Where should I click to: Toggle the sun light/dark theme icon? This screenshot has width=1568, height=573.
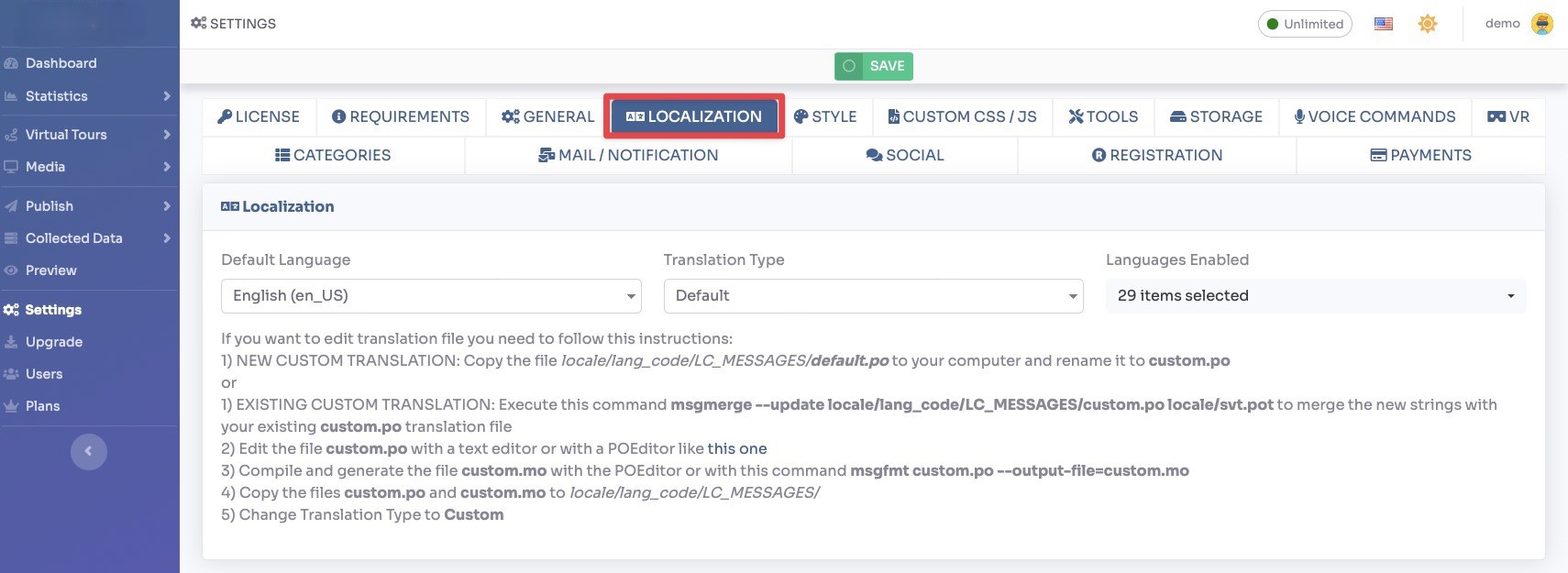(1428, 24)
